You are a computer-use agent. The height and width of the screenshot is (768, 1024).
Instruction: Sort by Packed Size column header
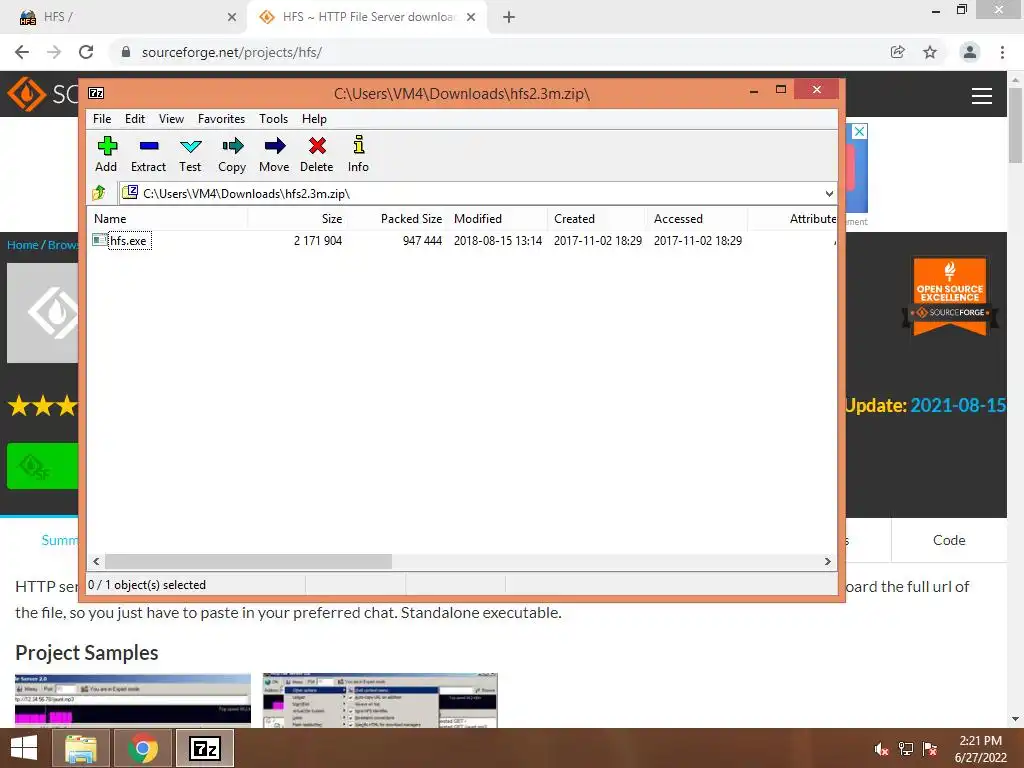click(x=397, y=219)
